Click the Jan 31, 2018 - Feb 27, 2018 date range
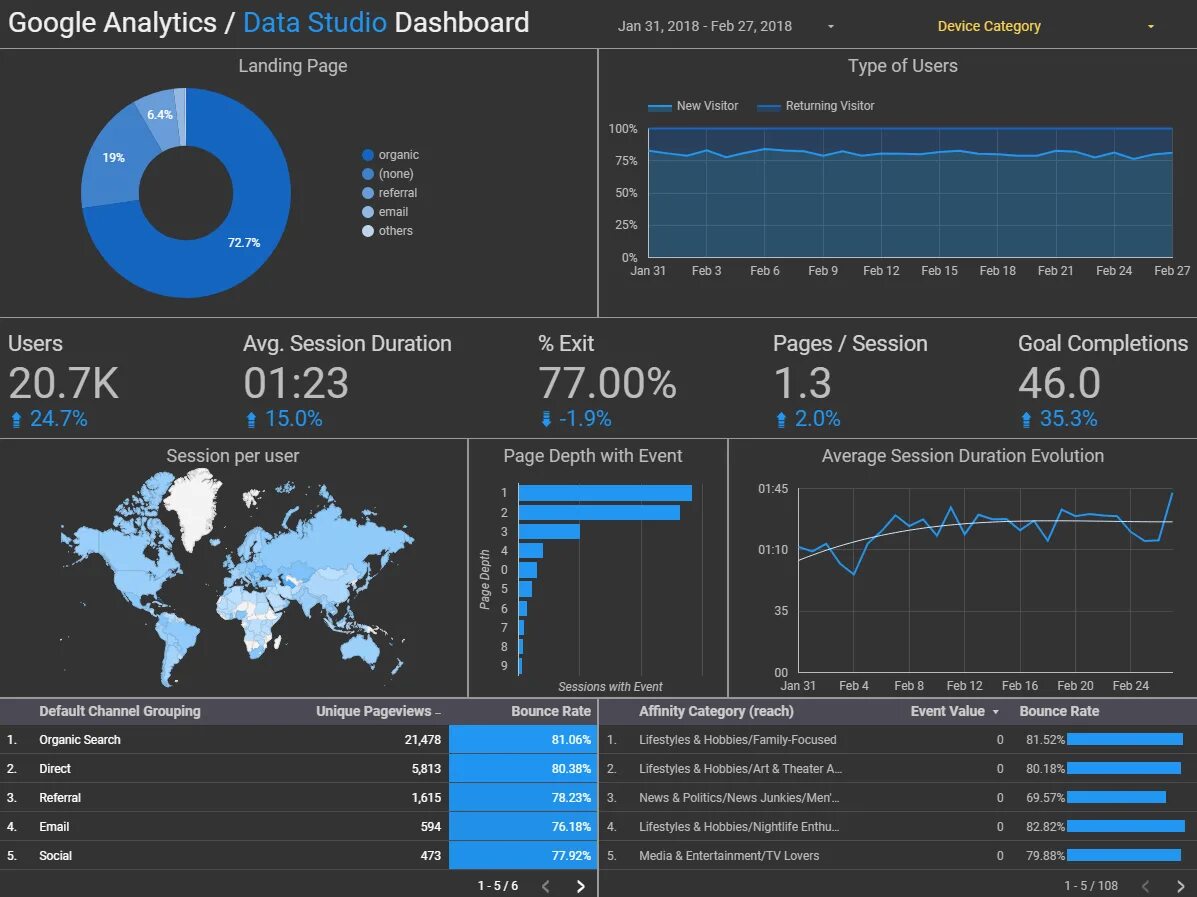The height and width of the screenshot is (897, 1197). (x=705, y=26)
